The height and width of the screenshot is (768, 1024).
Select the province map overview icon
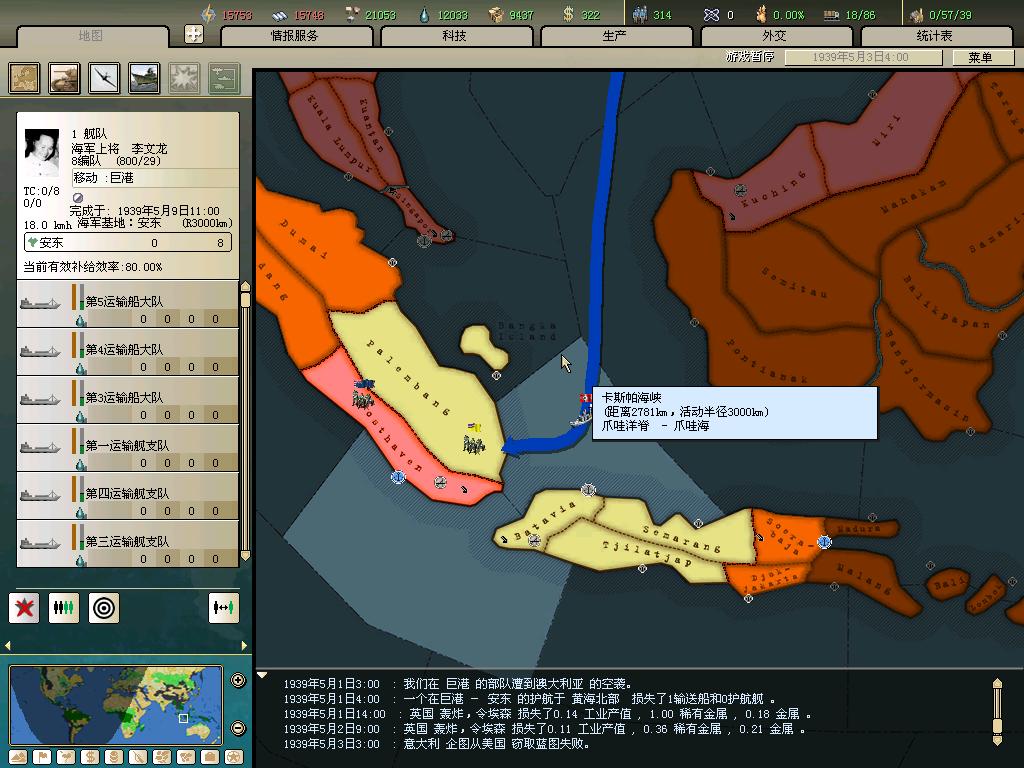24,78
